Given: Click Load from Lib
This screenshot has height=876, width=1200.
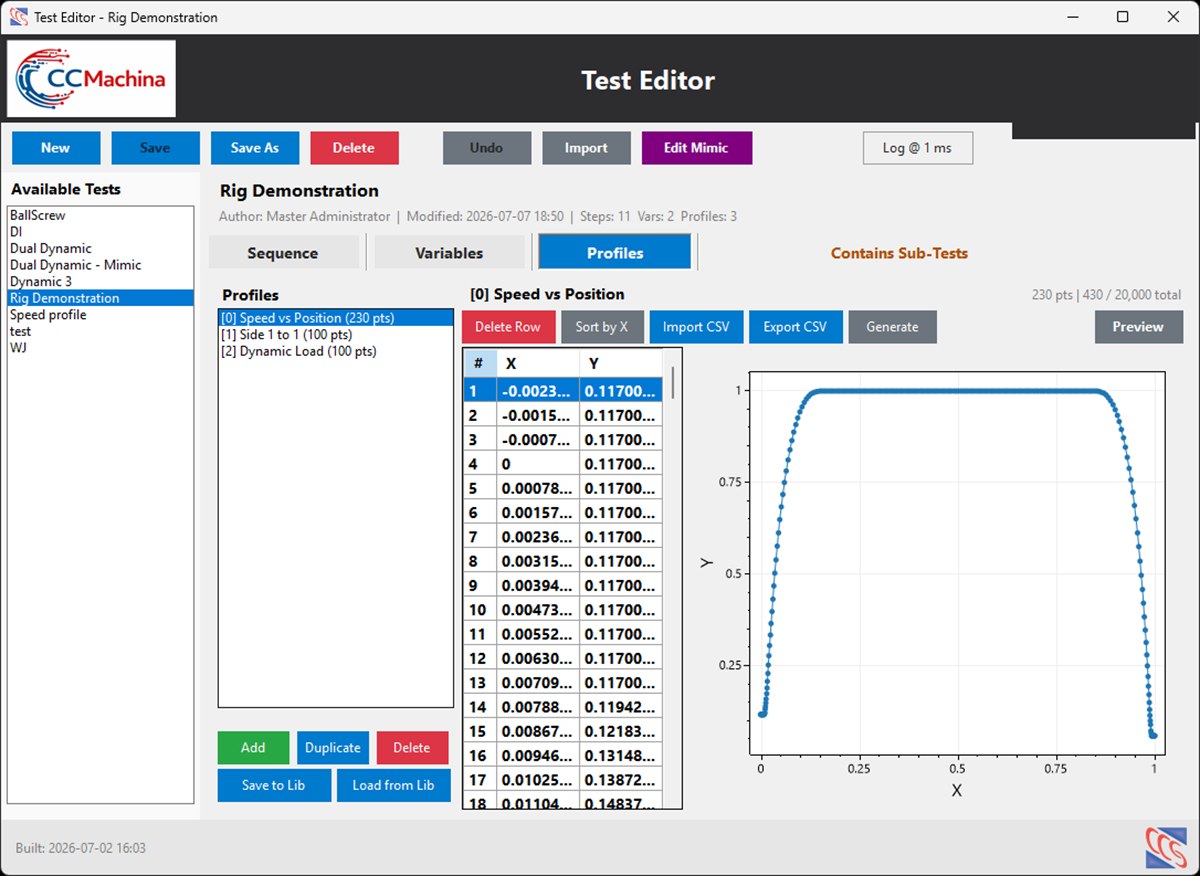Looking at the screenshot, I should pos(393,785).
